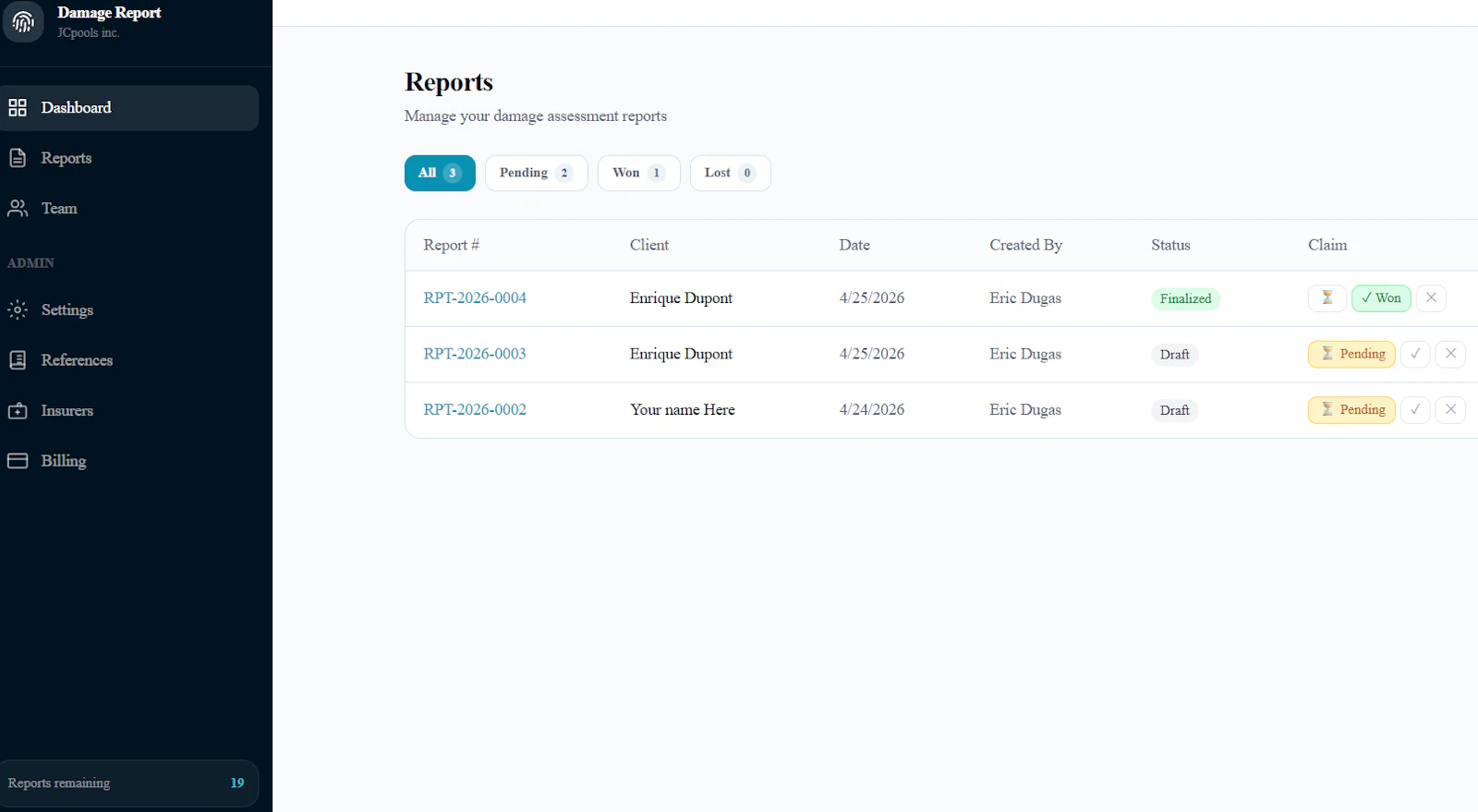Click the Claim column header
Viewport: 1478px width, 812px height.
(1327, 245)
